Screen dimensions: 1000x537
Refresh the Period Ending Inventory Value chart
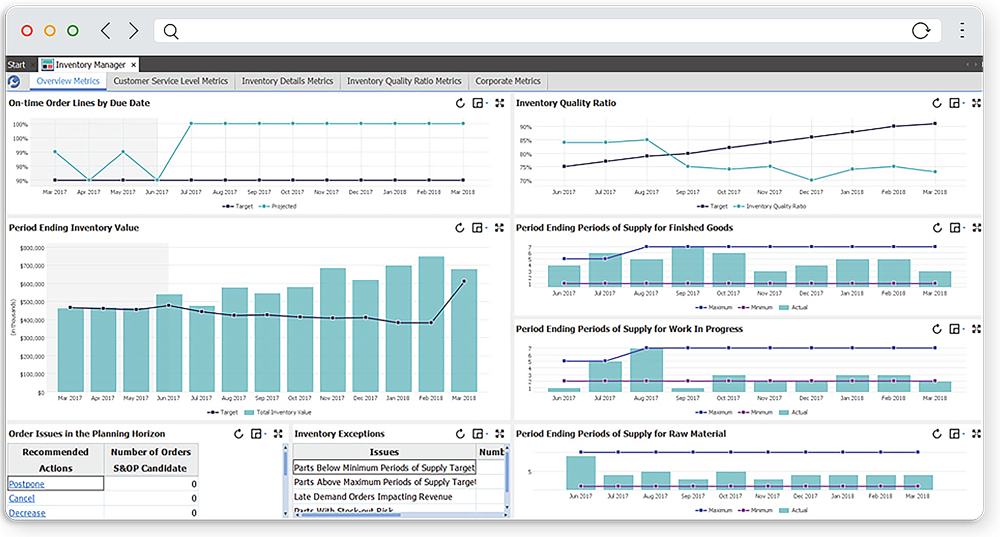(459, 228)
